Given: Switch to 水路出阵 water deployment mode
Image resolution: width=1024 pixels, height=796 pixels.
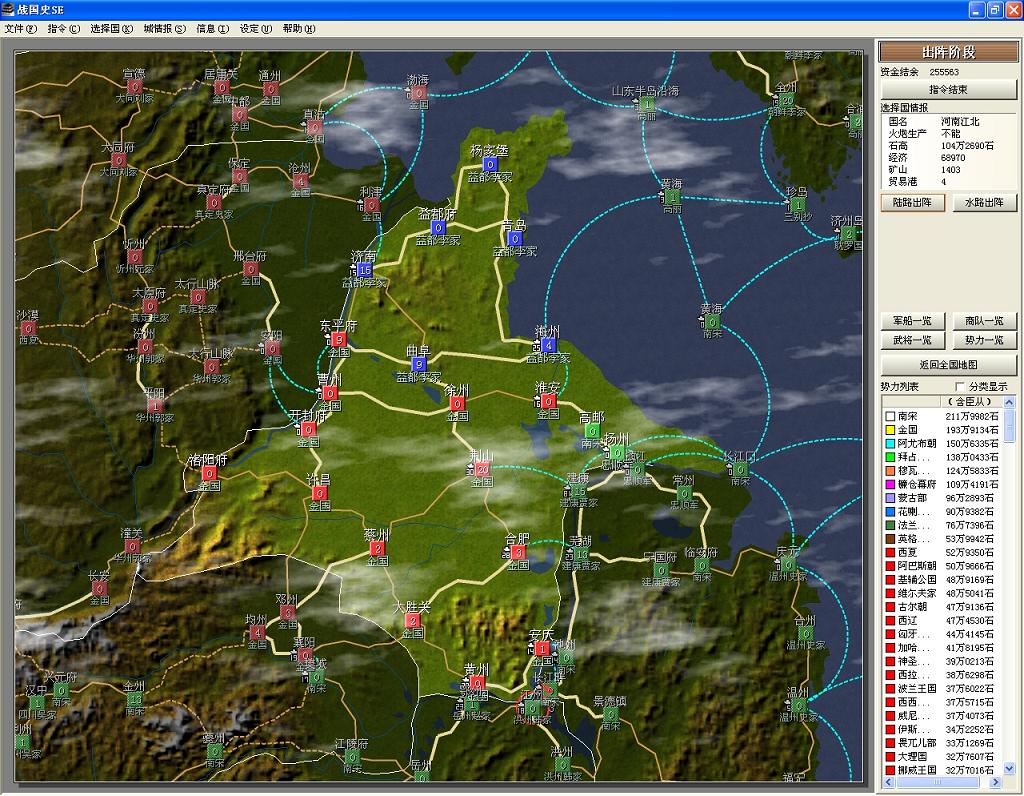Looking at the screenshot, I should click(x=984, y=202).
